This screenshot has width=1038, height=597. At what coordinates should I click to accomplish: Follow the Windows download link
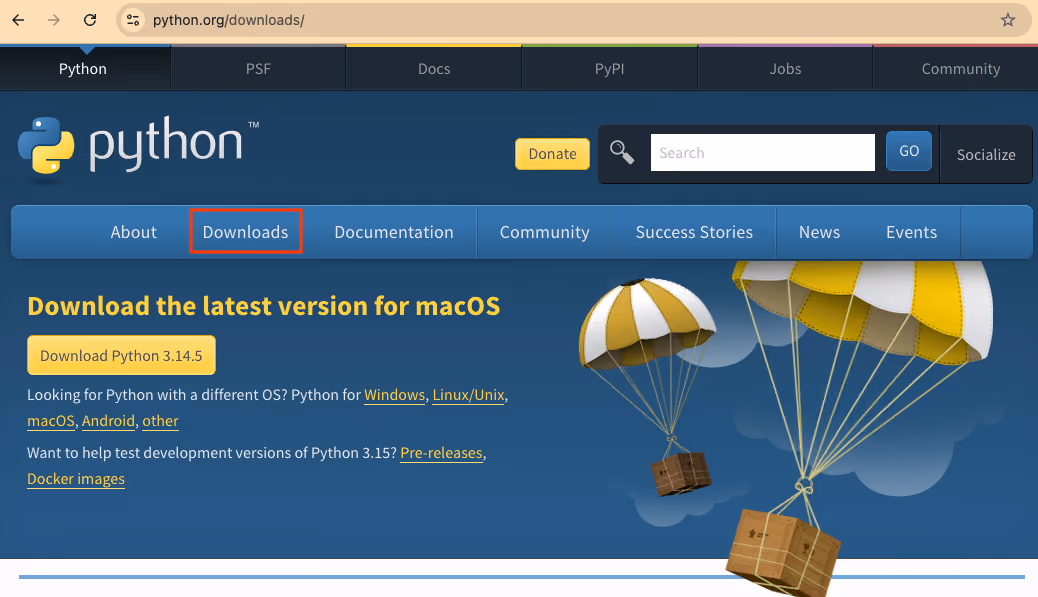coord(395,394)
